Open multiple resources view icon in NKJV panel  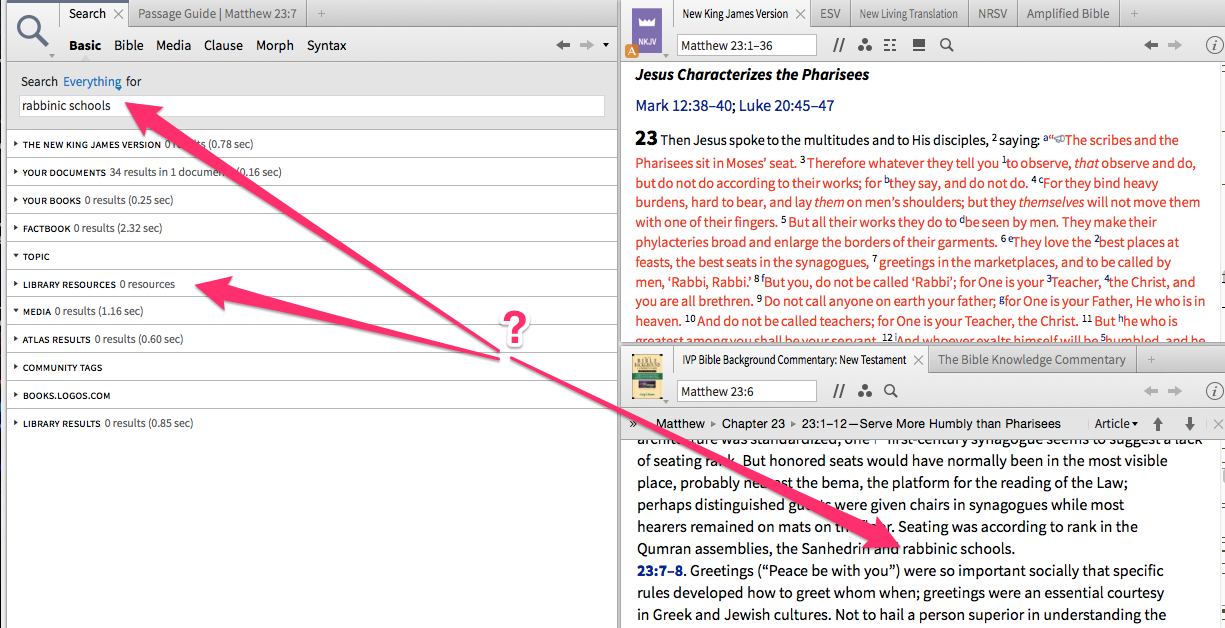pos(891,45)
